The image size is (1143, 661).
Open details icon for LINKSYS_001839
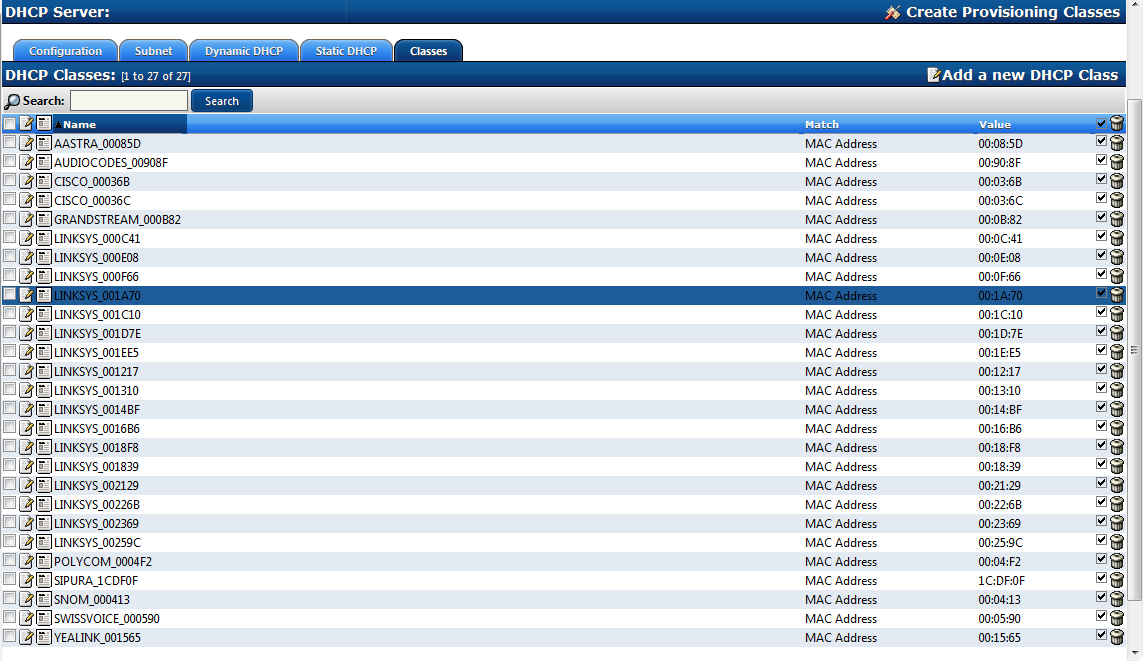point(44,466)
